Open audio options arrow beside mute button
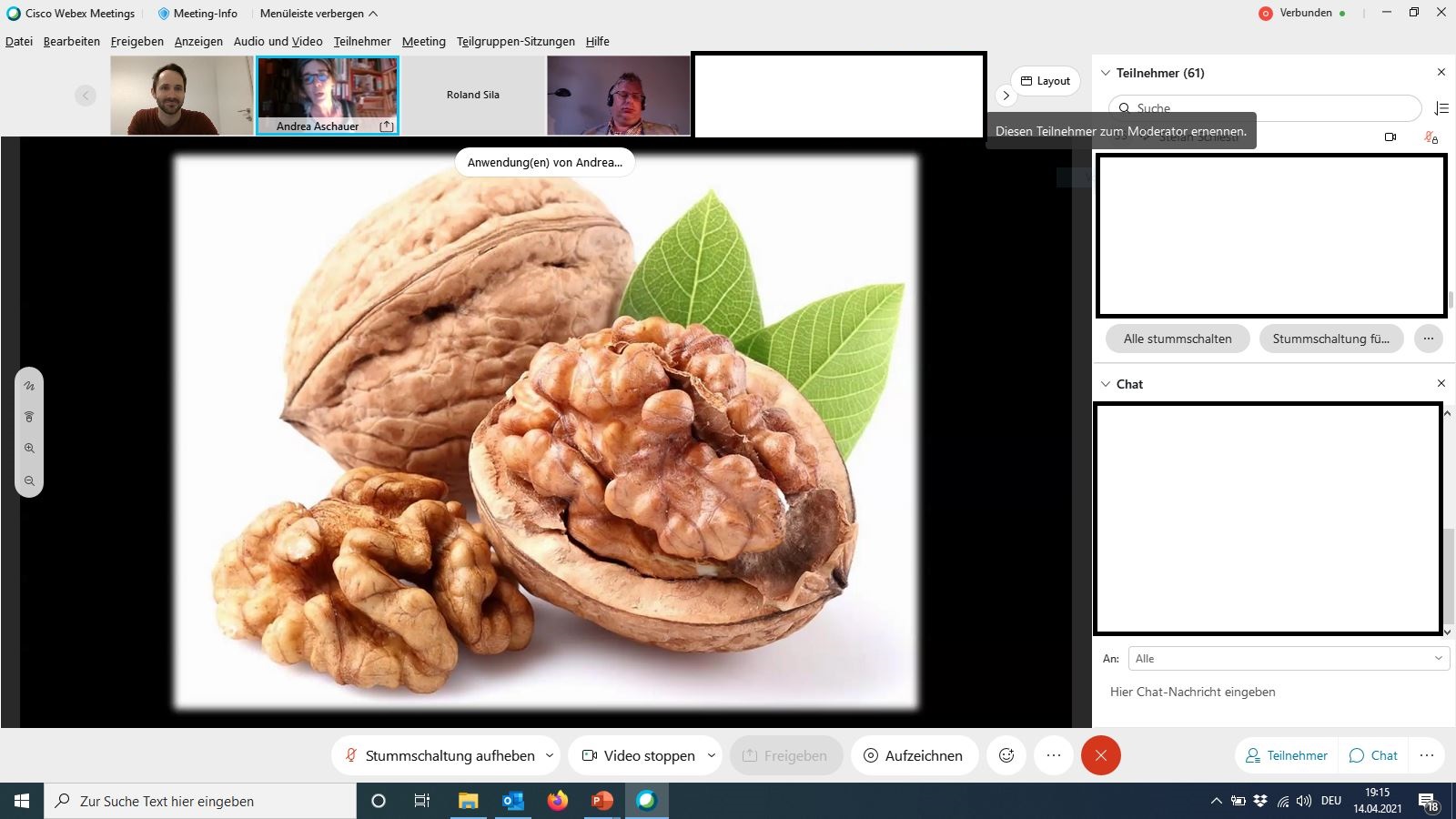Image resolution: width=1456 pixels, height=819 pixels. click(x=550, y=755)
